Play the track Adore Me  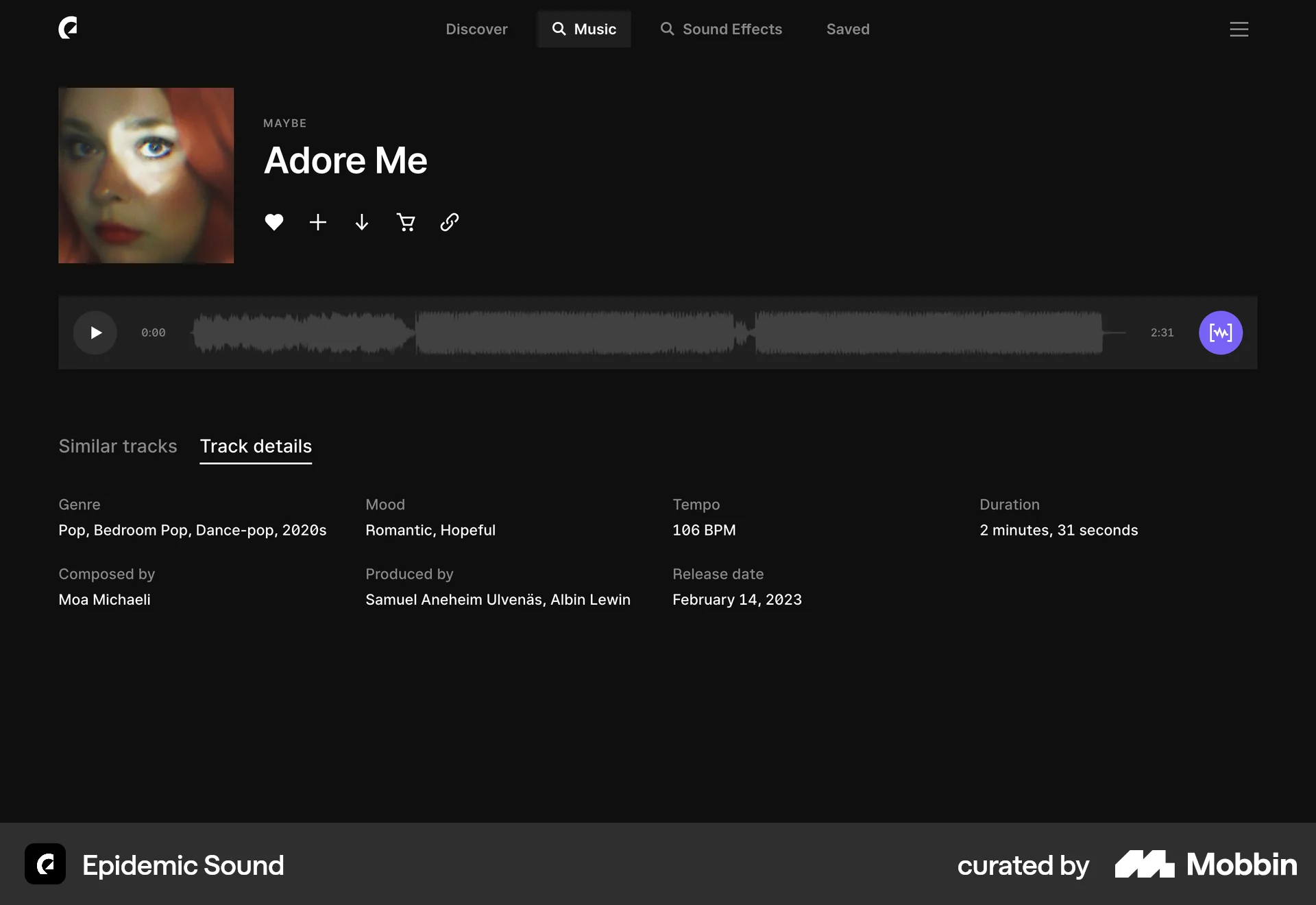tap(95, 333)
